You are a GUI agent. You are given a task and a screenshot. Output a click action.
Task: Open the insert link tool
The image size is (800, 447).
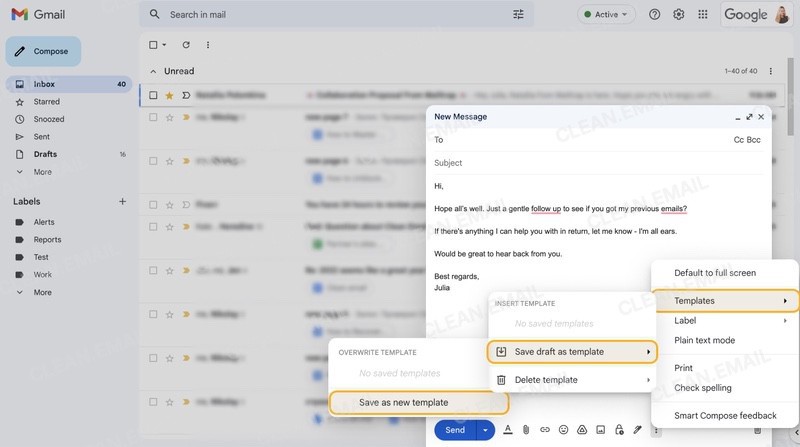click(545, 430)
